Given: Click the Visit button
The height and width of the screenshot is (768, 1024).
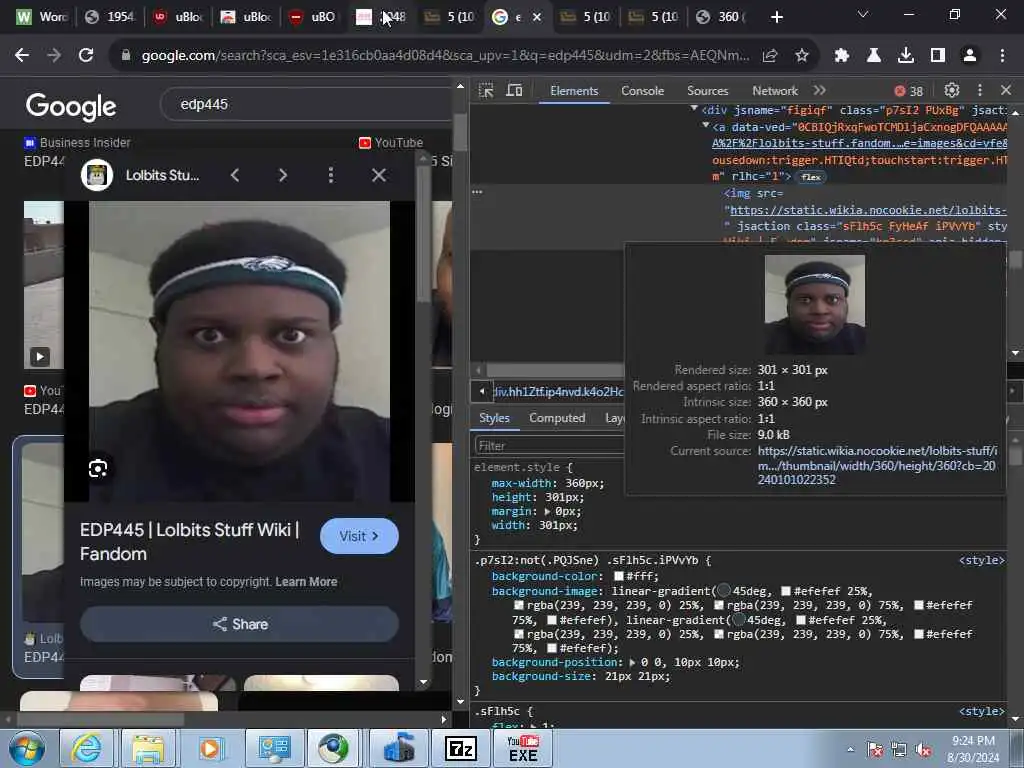Looking at the screenshot, I should pos(359,536).
